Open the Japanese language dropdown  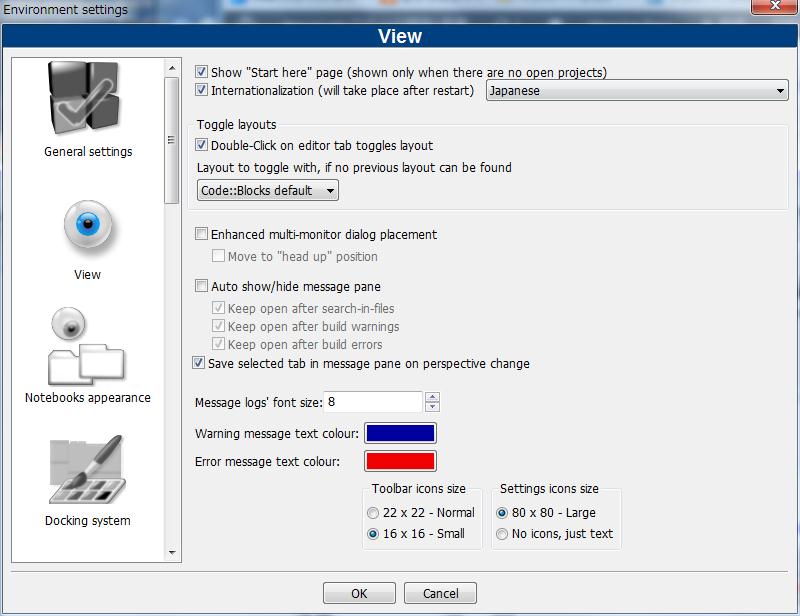tap(637, 91)
